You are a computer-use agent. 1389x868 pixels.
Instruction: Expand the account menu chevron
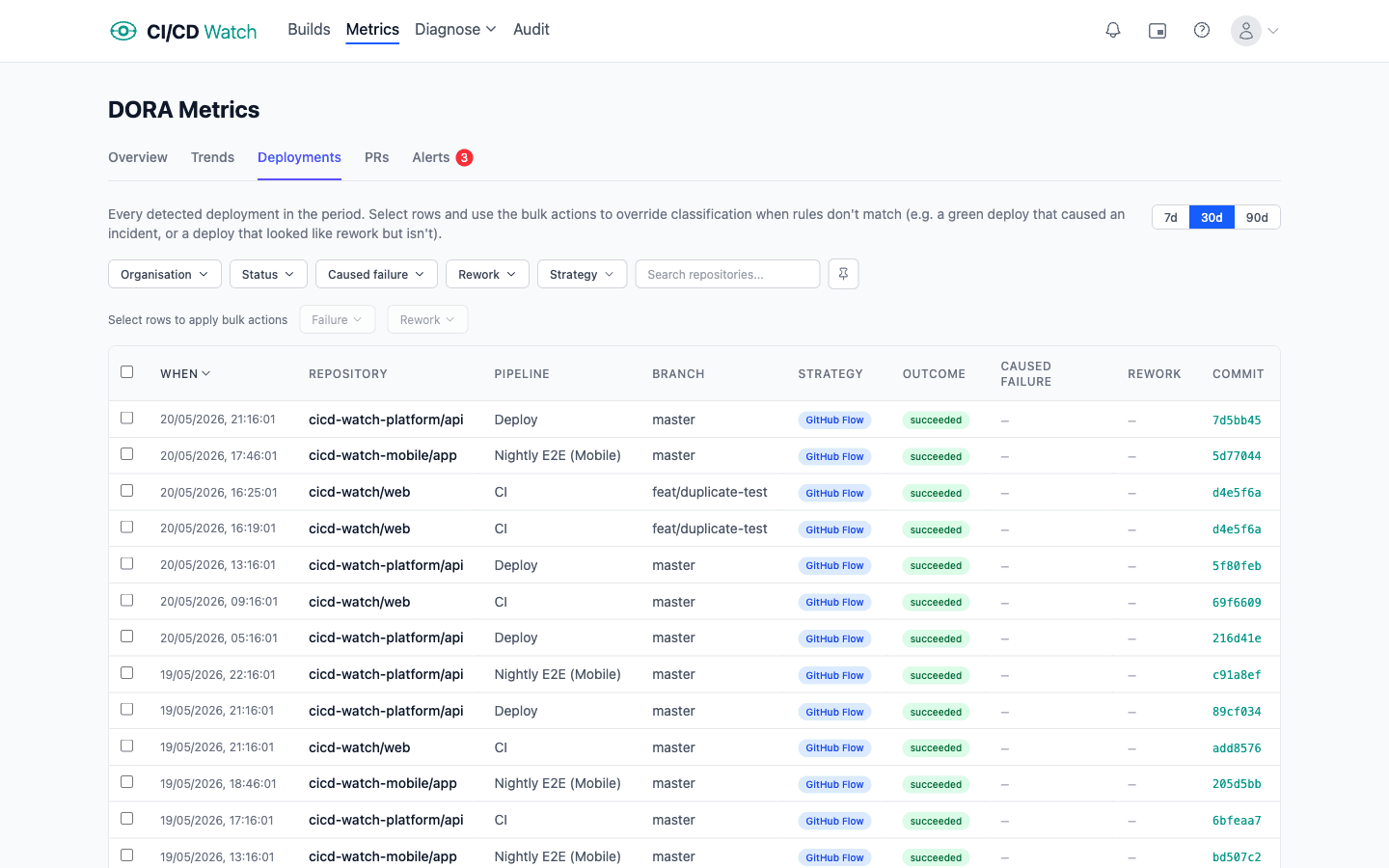tap(1273, 31)
